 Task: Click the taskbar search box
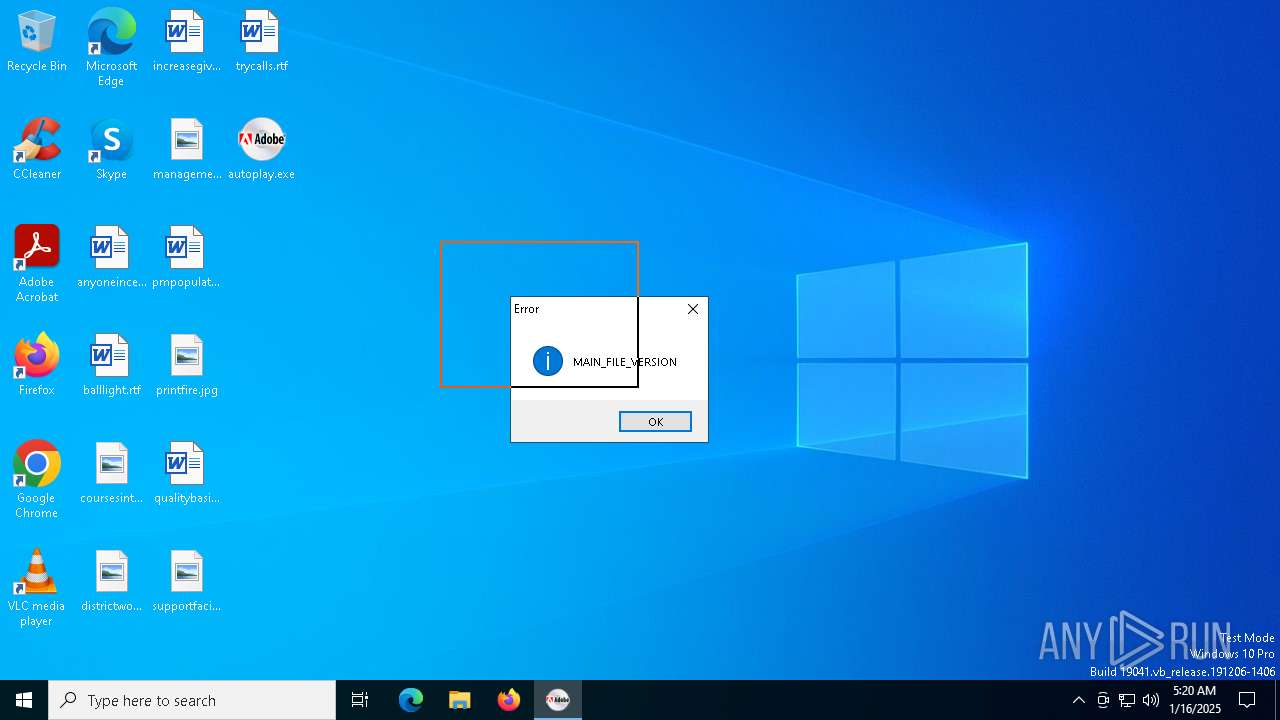(x=192, y=700)
